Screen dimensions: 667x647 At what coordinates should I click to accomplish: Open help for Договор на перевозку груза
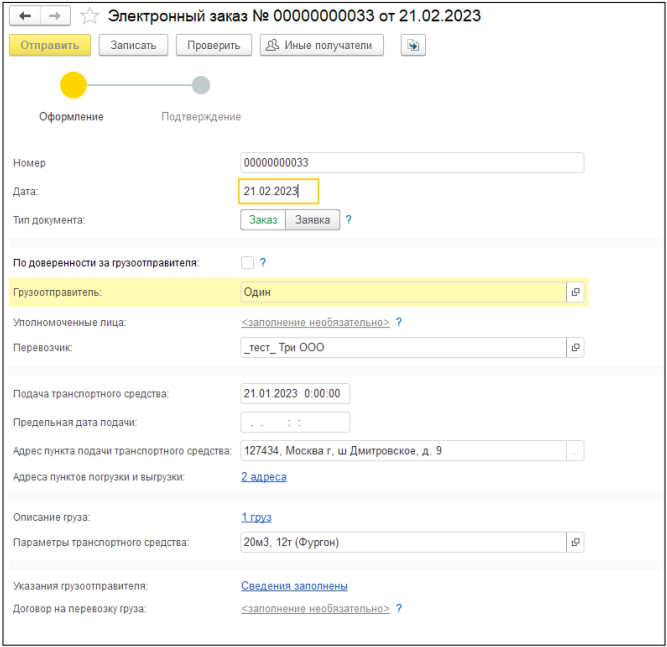tap(399, 608)
